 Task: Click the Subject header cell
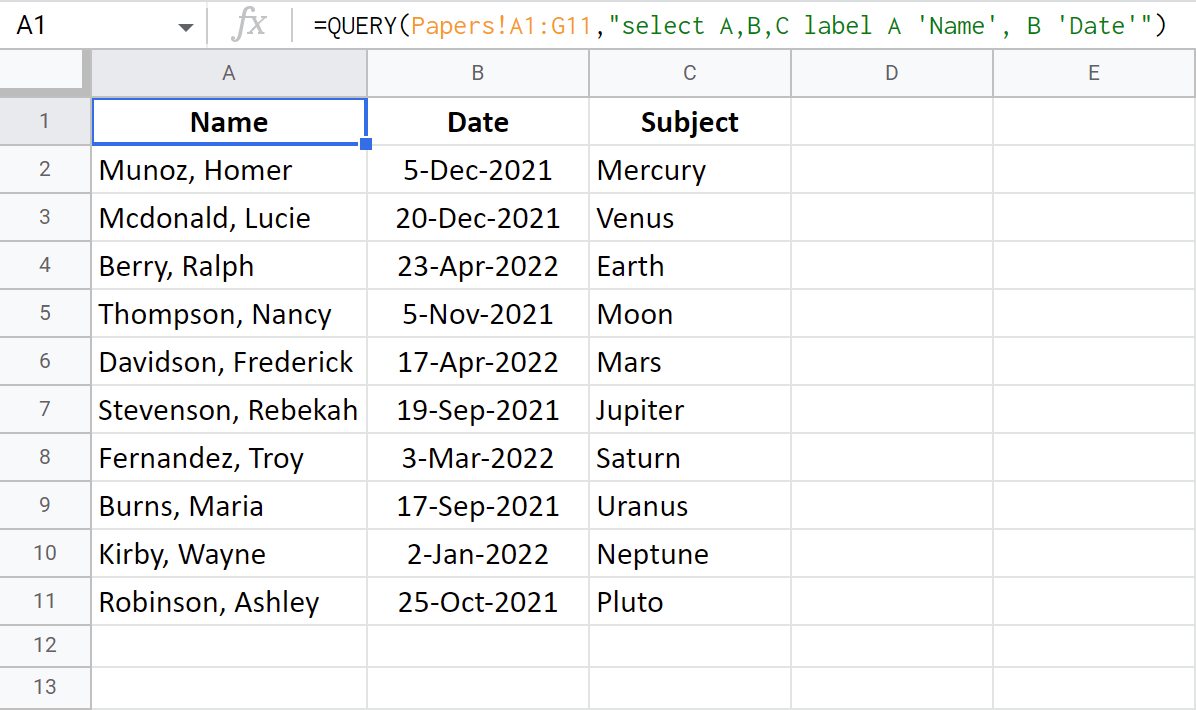pos(689,121)
